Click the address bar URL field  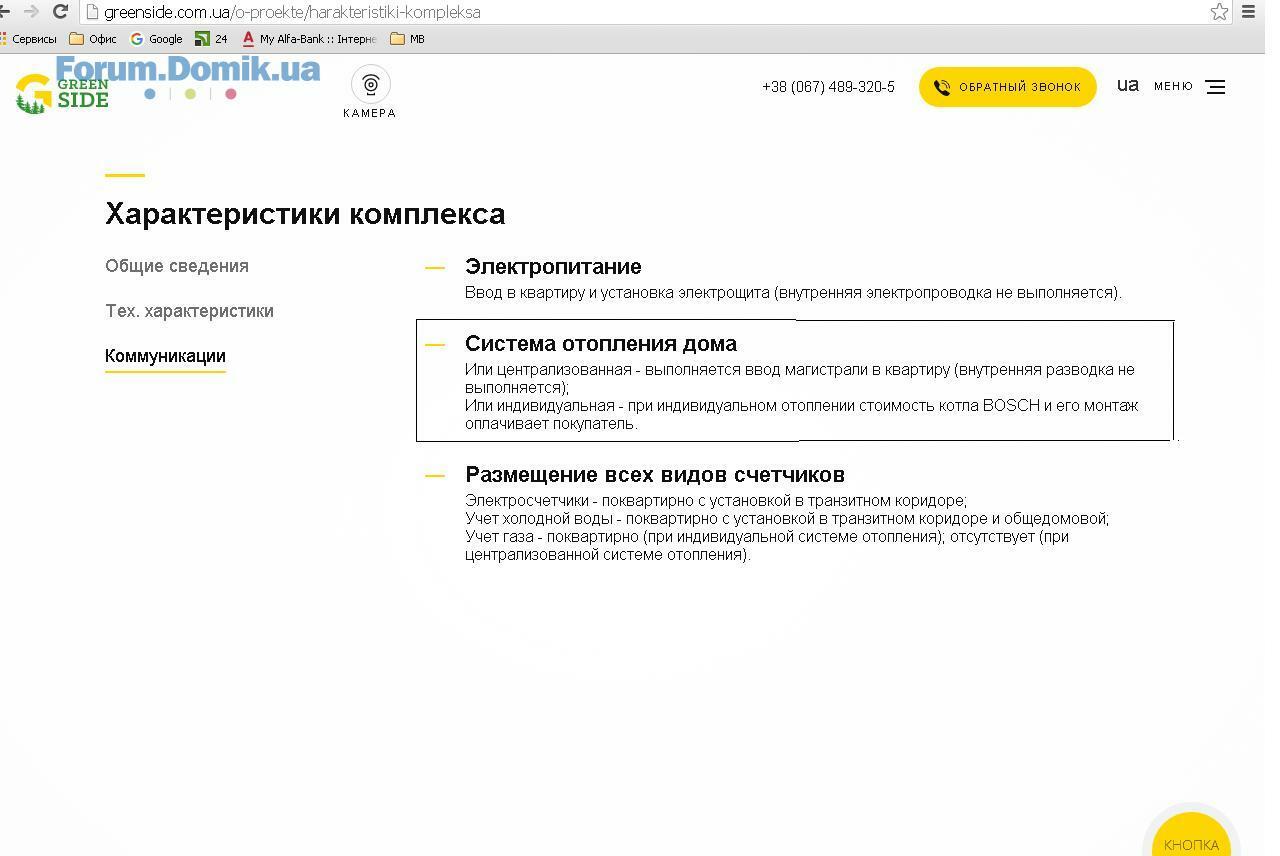point(645,12)
